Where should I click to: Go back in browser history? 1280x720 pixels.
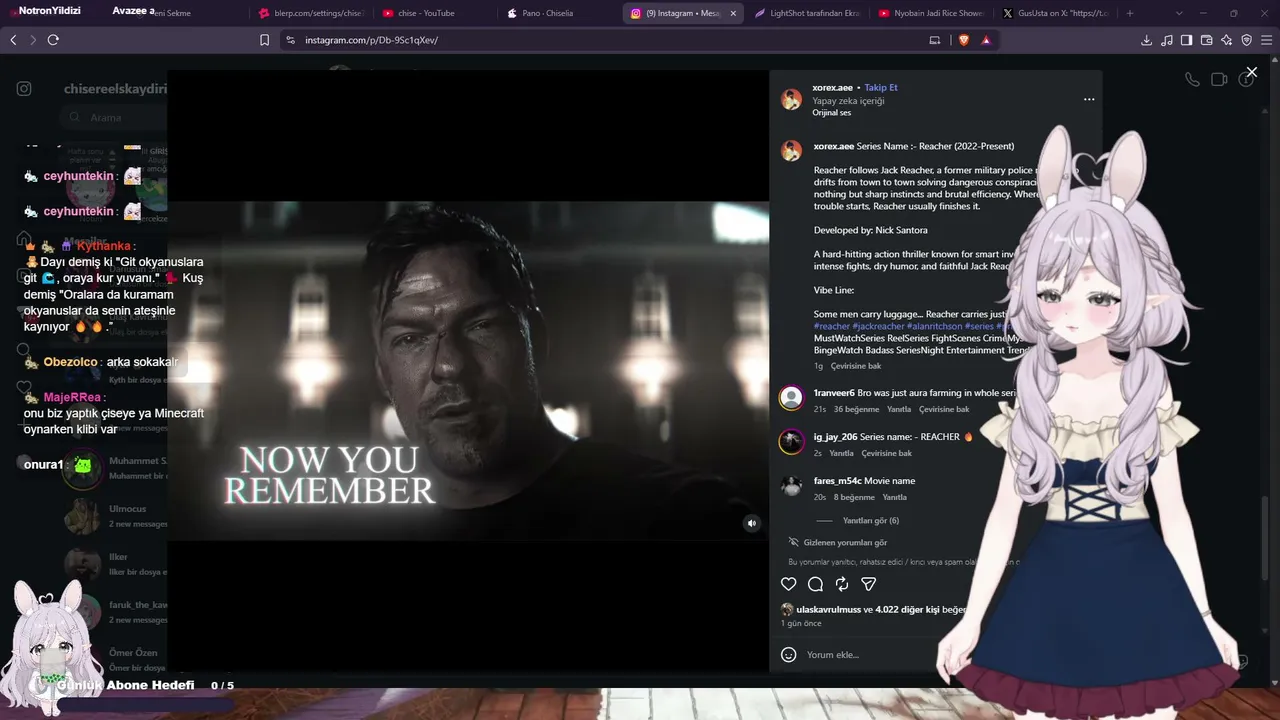[x=13, y=40]
